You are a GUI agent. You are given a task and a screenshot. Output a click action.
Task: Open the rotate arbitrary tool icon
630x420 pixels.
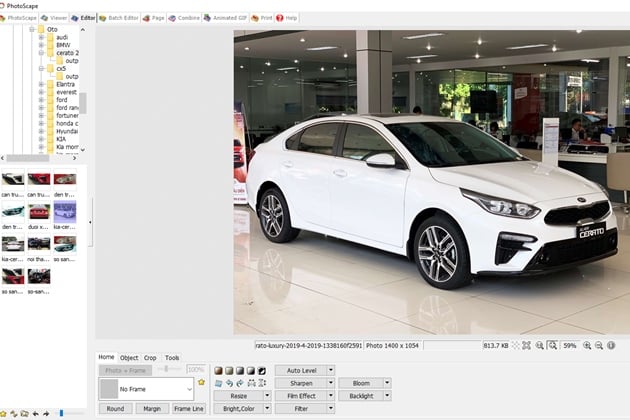tap(218, 383)
